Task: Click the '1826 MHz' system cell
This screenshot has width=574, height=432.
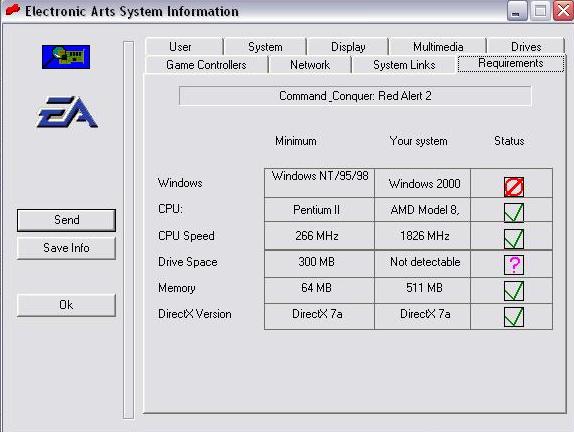Action: (423, 236)
